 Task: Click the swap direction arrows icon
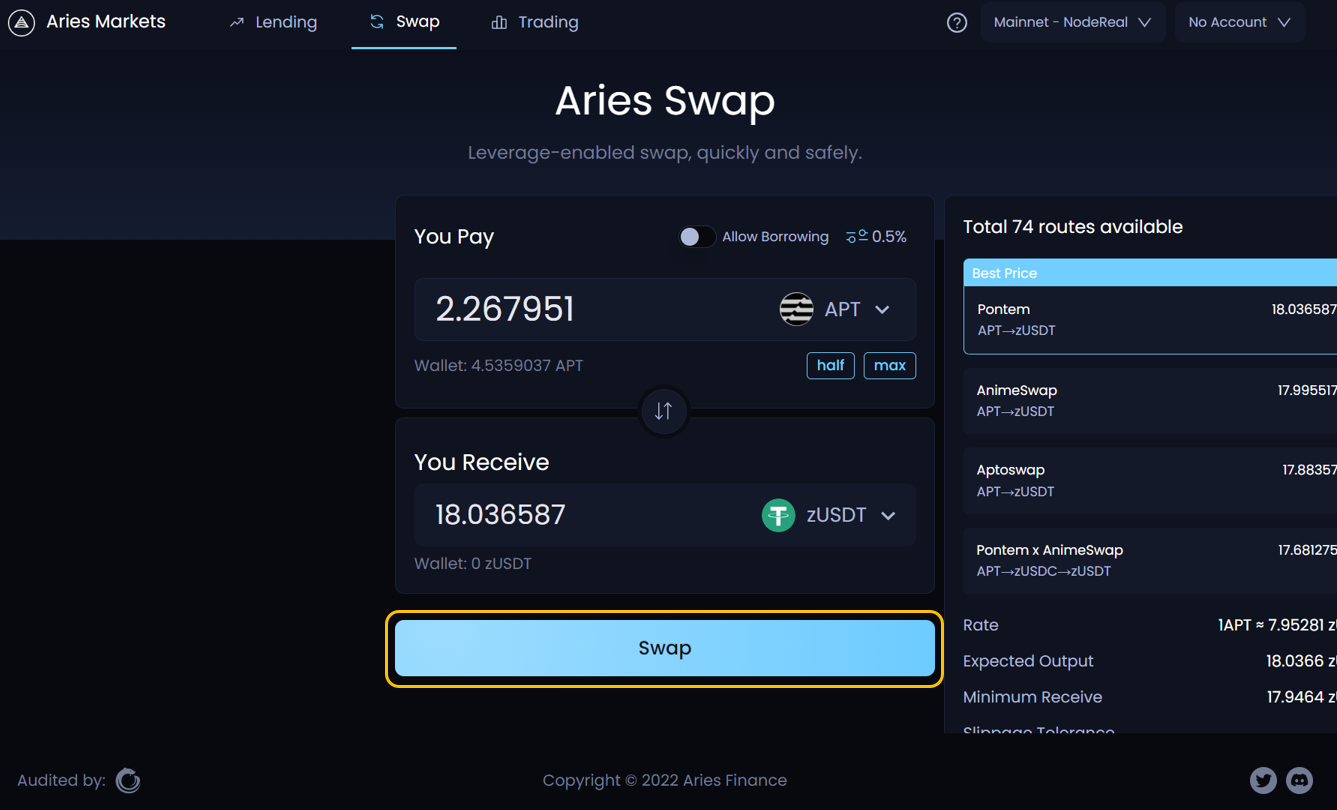[x=663, y=411]
